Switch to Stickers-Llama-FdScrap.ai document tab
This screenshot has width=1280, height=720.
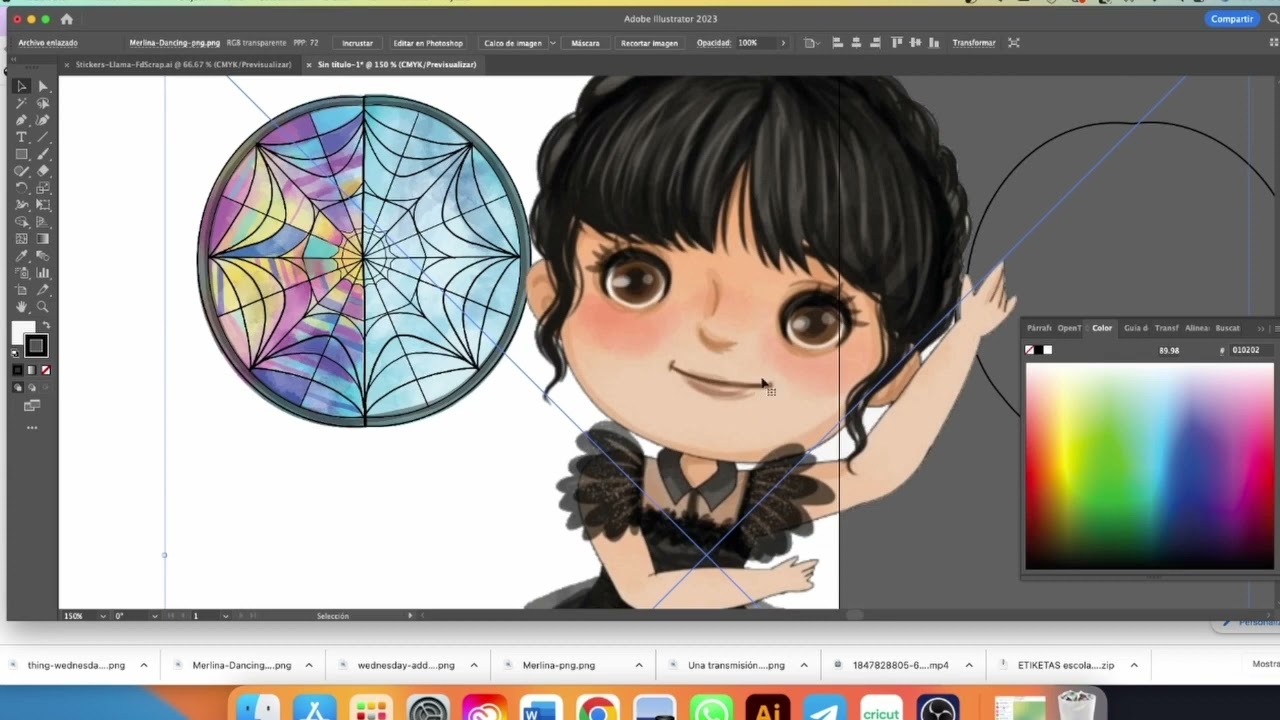(x=183, y=65)
